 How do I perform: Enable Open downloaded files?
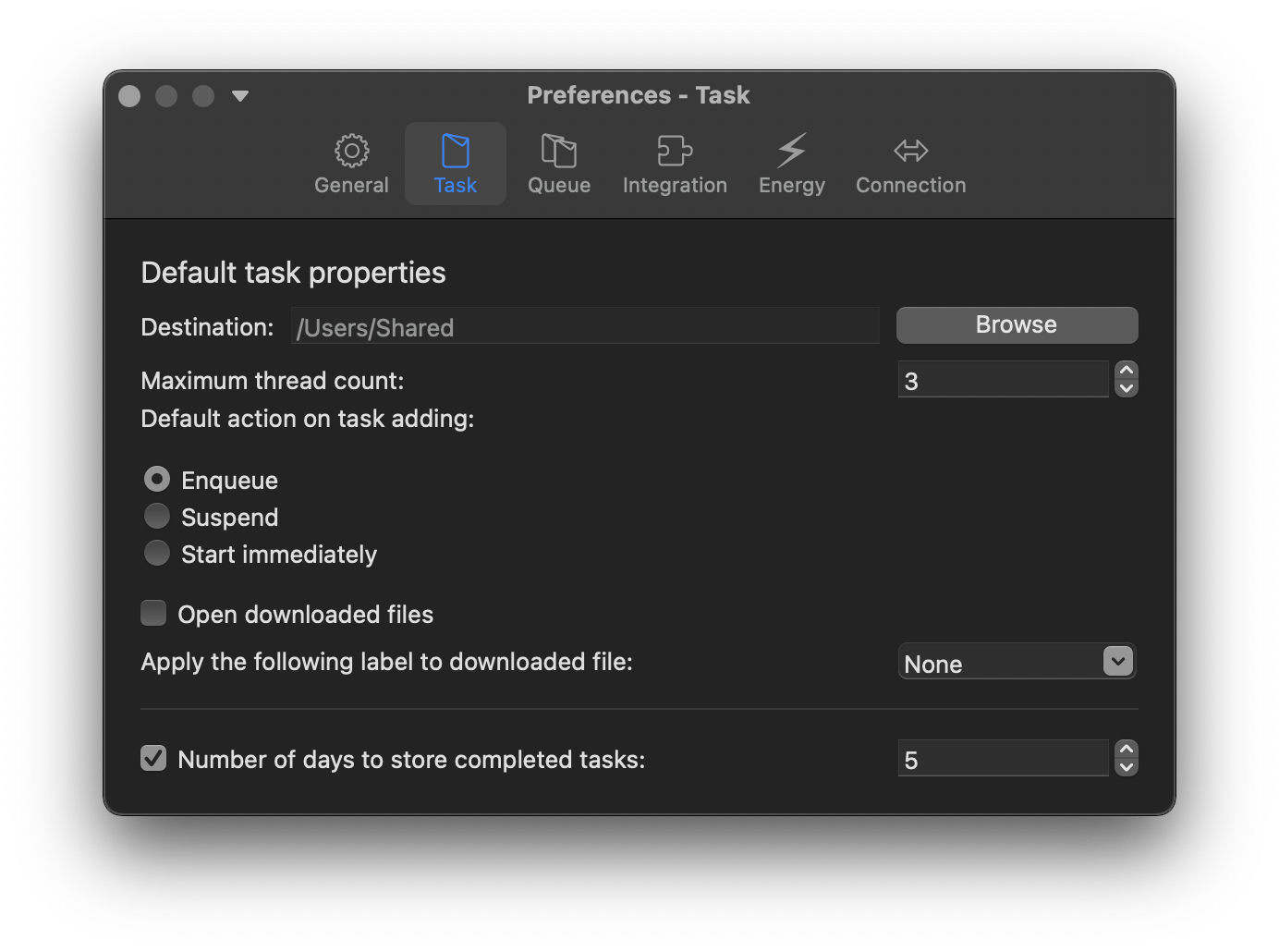(x=153, y=613)
